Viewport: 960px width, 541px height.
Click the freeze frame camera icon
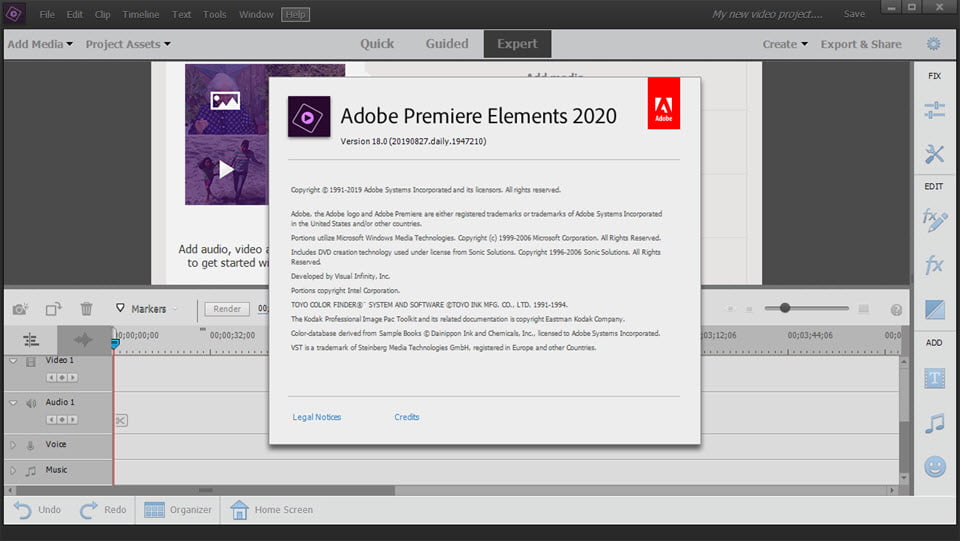20,309
